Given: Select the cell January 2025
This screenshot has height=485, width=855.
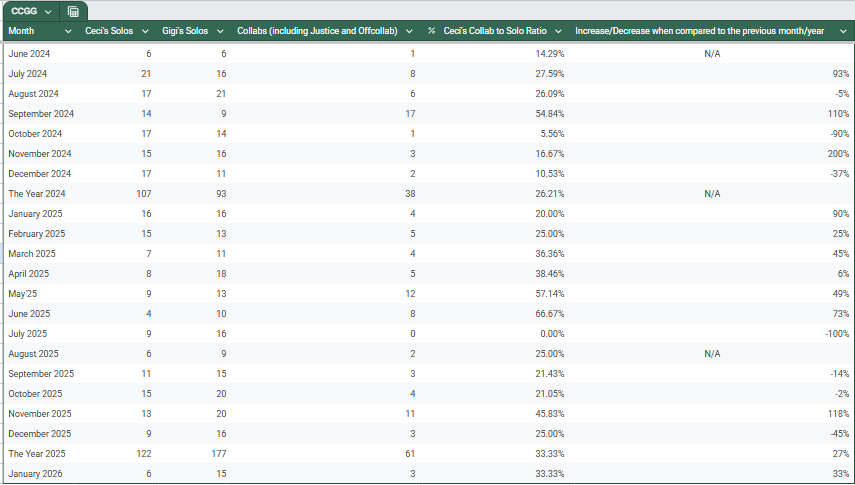Looking at the screenshot, I should tap(35, 214).
